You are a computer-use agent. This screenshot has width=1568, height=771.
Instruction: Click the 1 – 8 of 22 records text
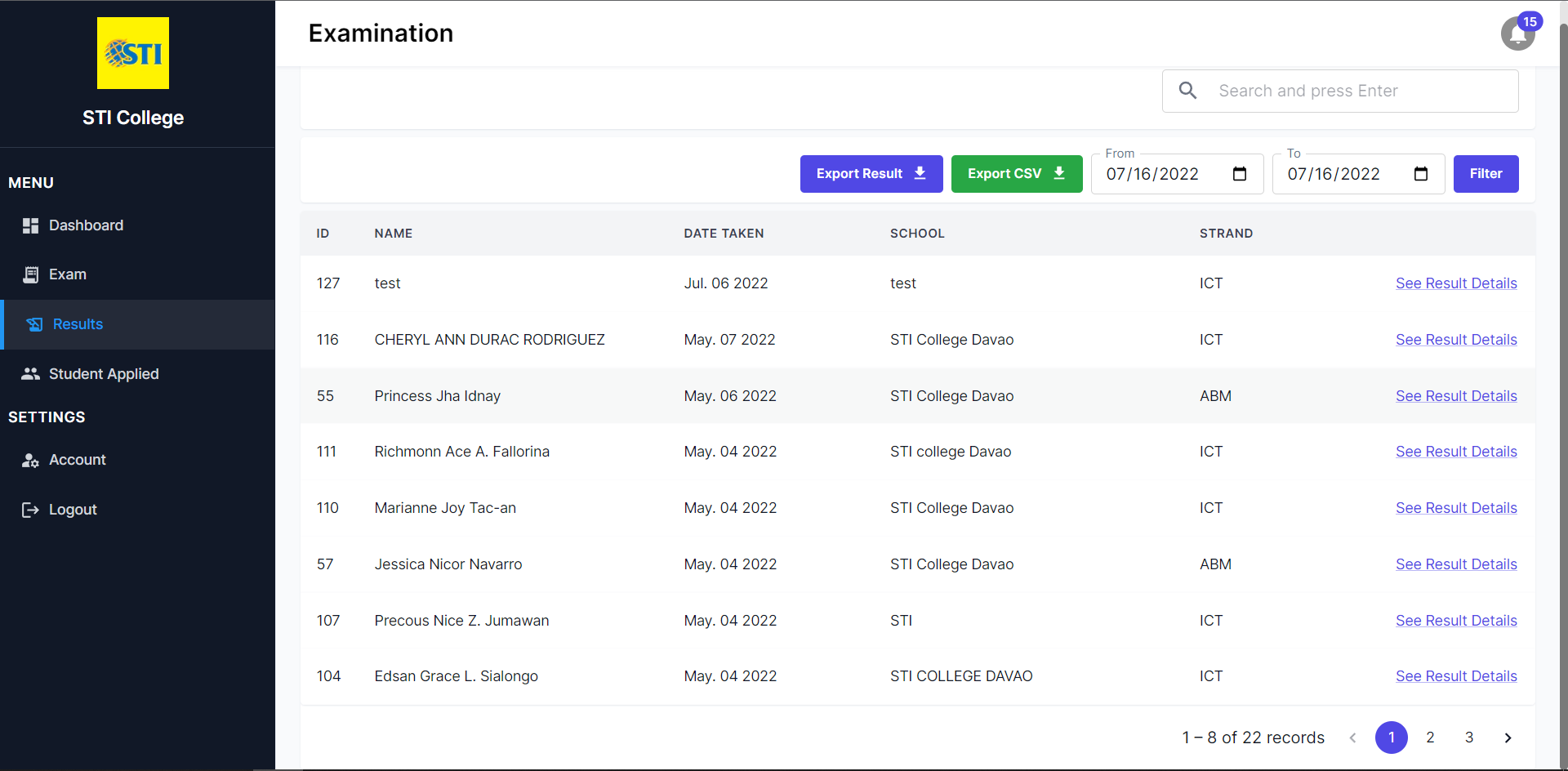pos(1253,738)
